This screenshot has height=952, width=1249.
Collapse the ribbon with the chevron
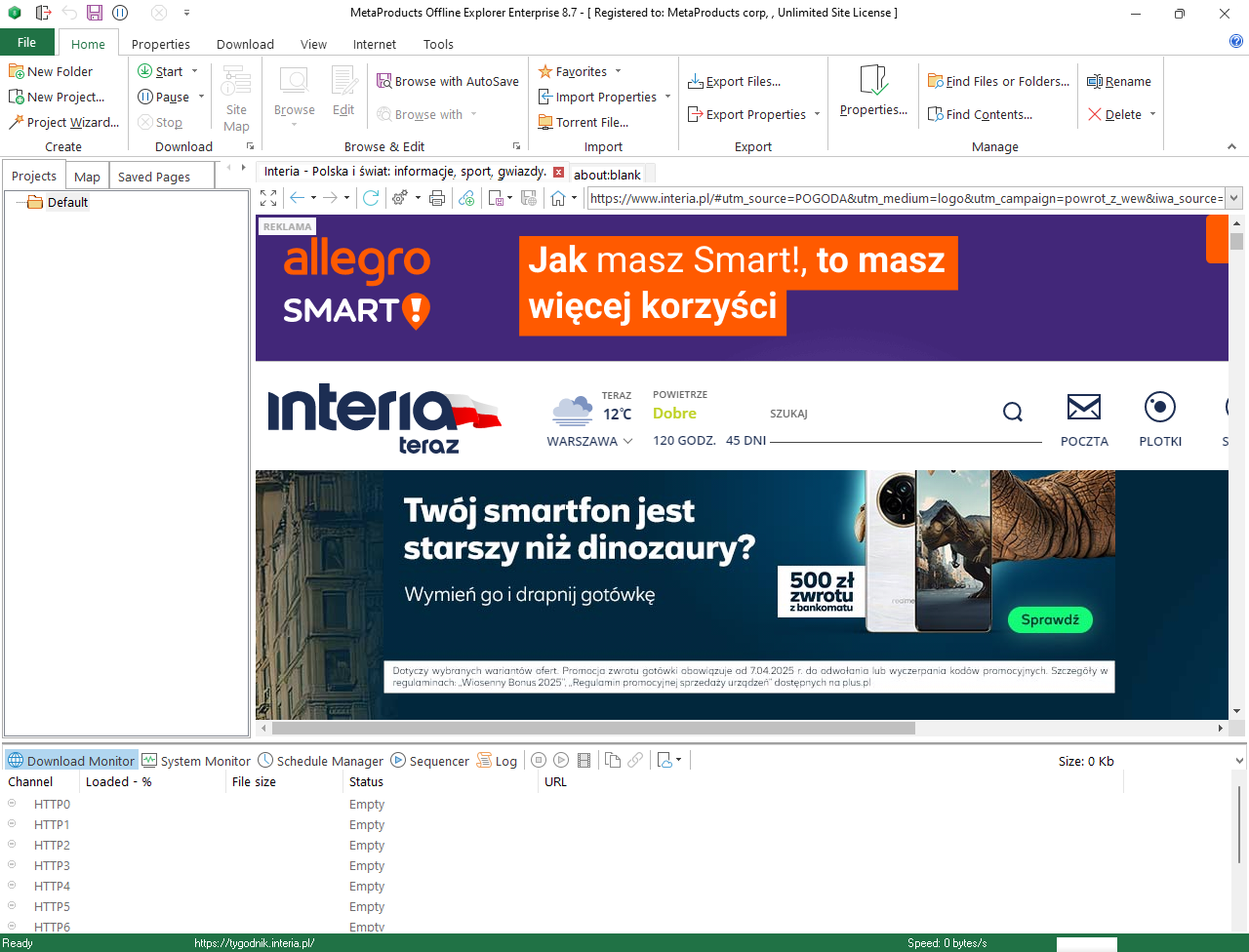[1231, 146]
